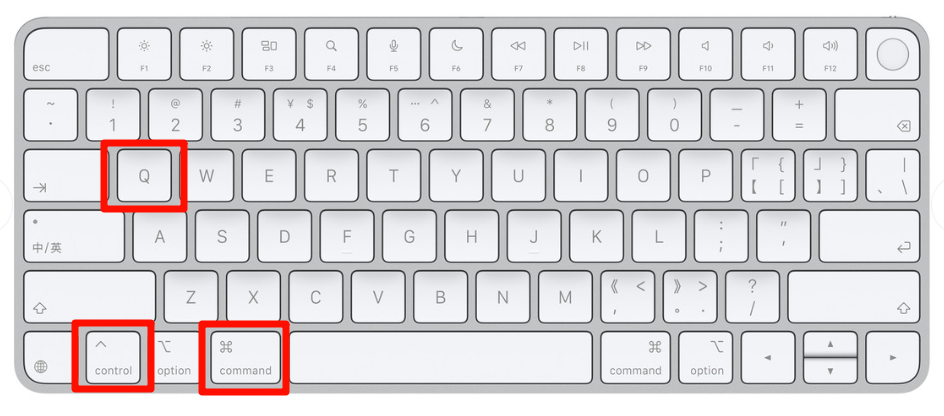The width and height of the screenshot is (944, 416).
Task: Click the F5 microphone dictation key
Action: 394,54
